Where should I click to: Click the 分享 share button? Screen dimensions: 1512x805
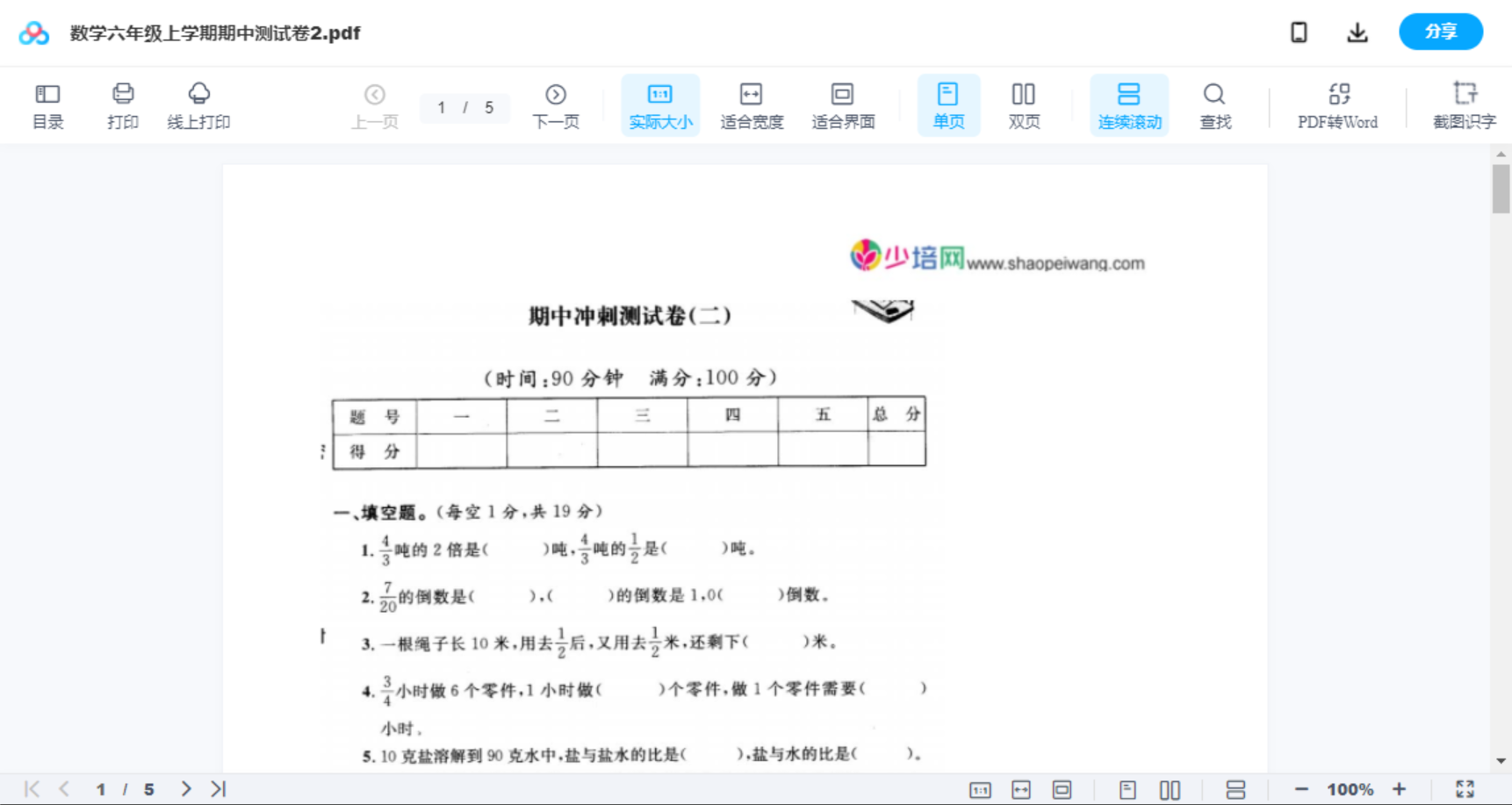tap(1440, 32)
